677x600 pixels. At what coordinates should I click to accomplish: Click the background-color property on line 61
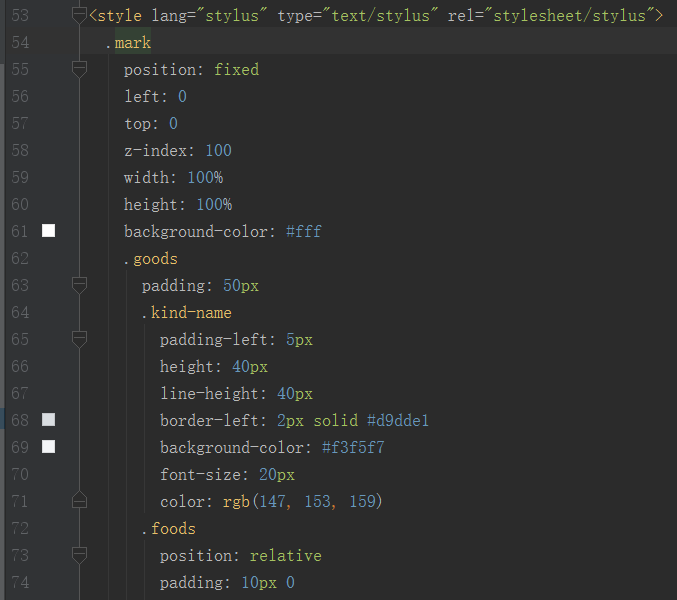click(x=196, y=232)
